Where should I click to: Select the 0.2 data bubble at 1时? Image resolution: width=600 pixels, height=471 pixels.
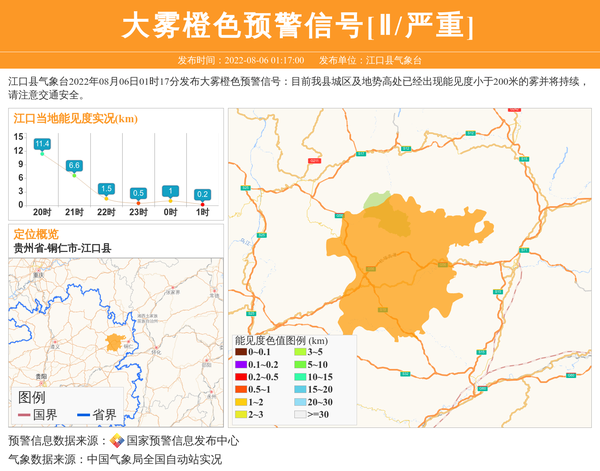pyautogui.click(x=202, y=194)
